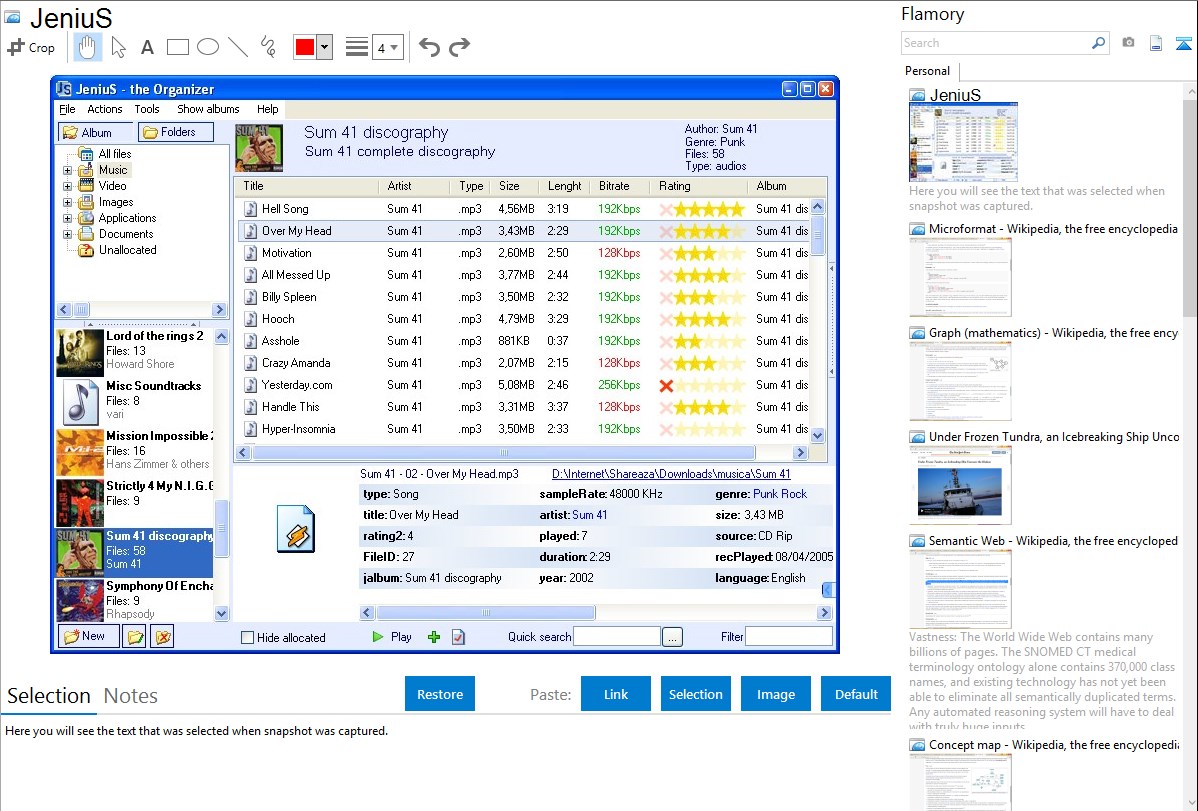This screenshot has width=1198, height=811.
Task: Click the green plus icon beside Play
Action: click(434, 637)
